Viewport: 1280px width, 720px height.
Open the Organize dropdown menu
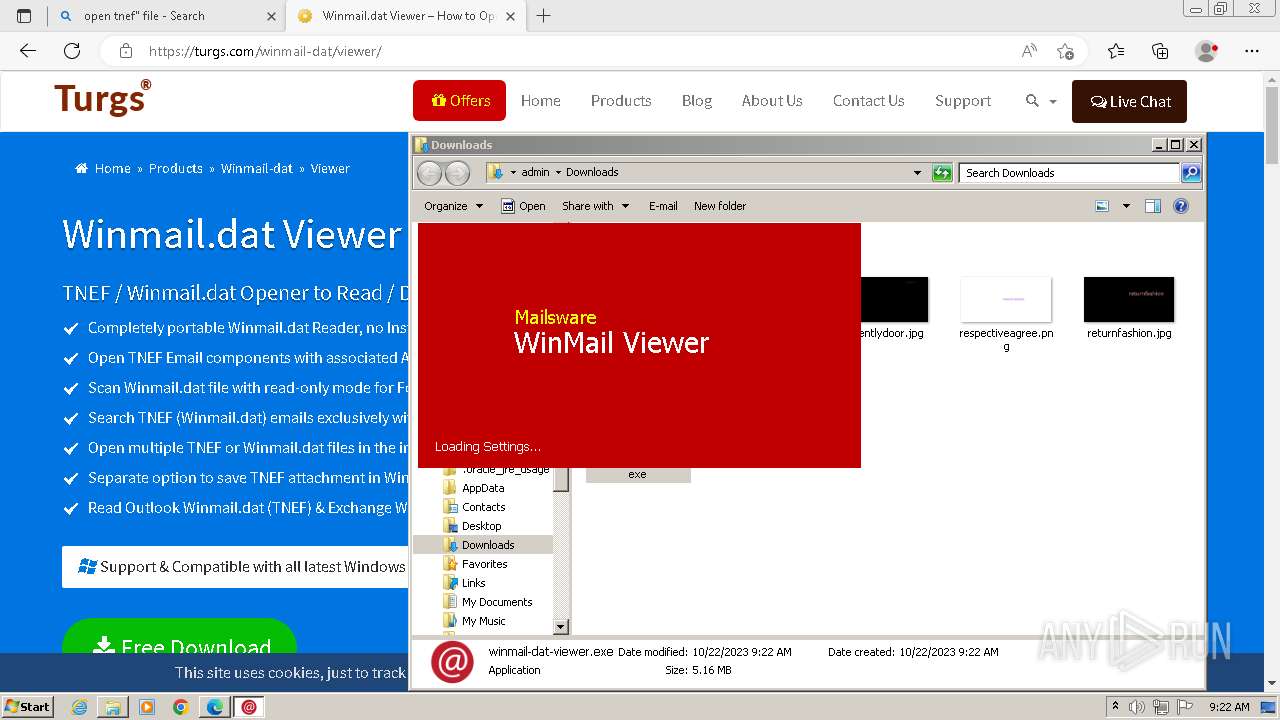[454, 206]
